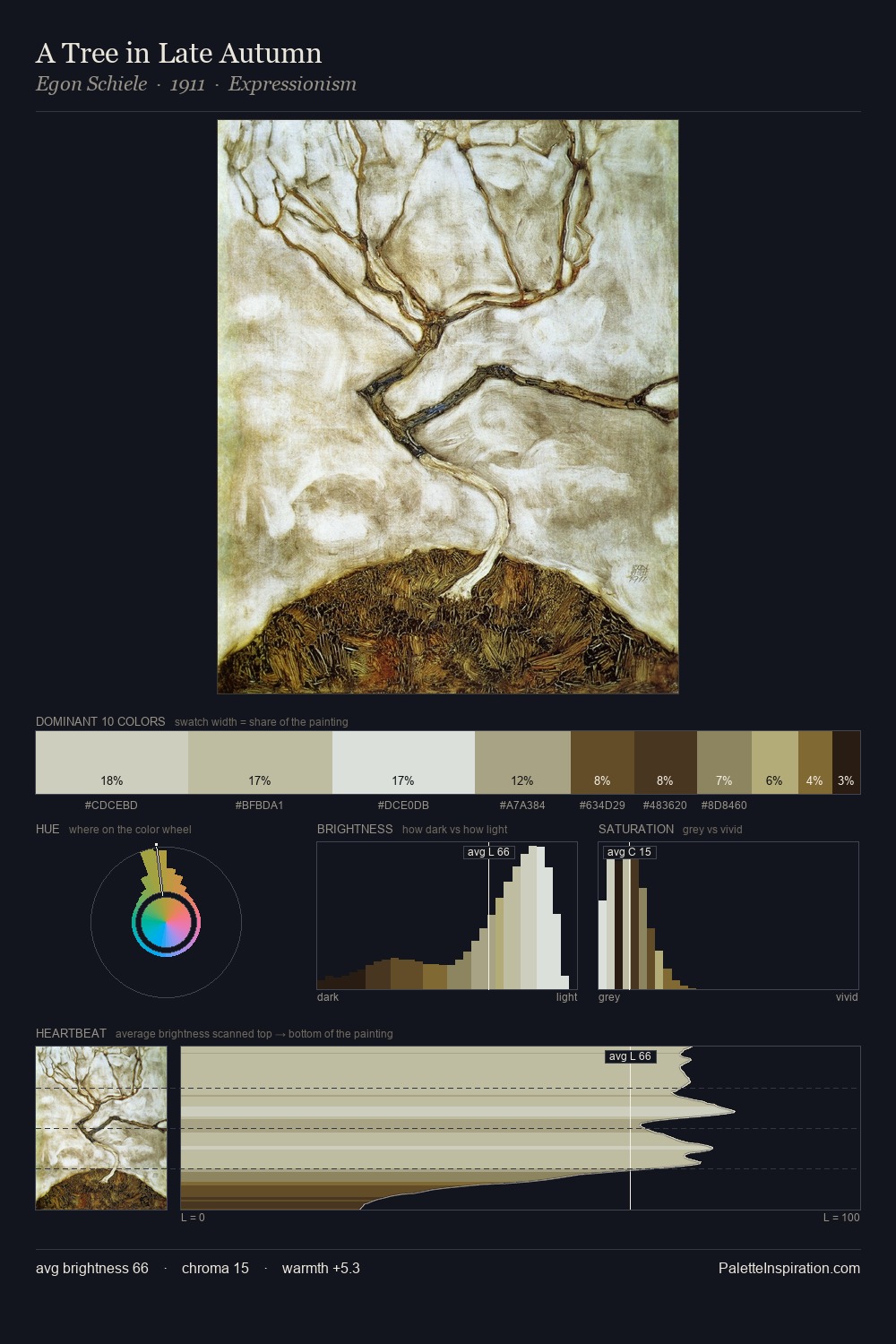Click the subtitle 'Egon Schiele · 1911 · Expressionism'
896x1344 pixels.
pyautogui.click(x=196, y=84)
